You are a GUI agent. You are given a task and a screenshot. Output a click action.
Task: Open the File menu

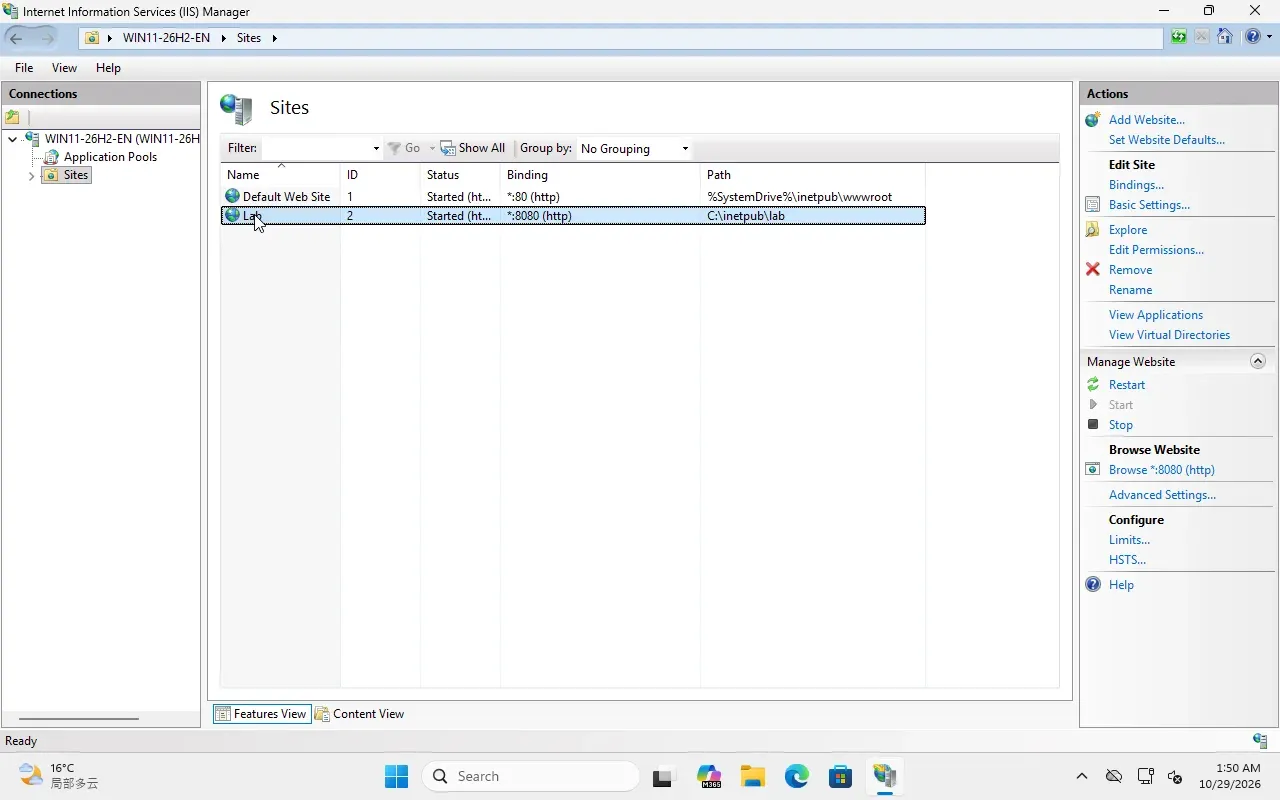pyautogui.click(x=24, y=68)
